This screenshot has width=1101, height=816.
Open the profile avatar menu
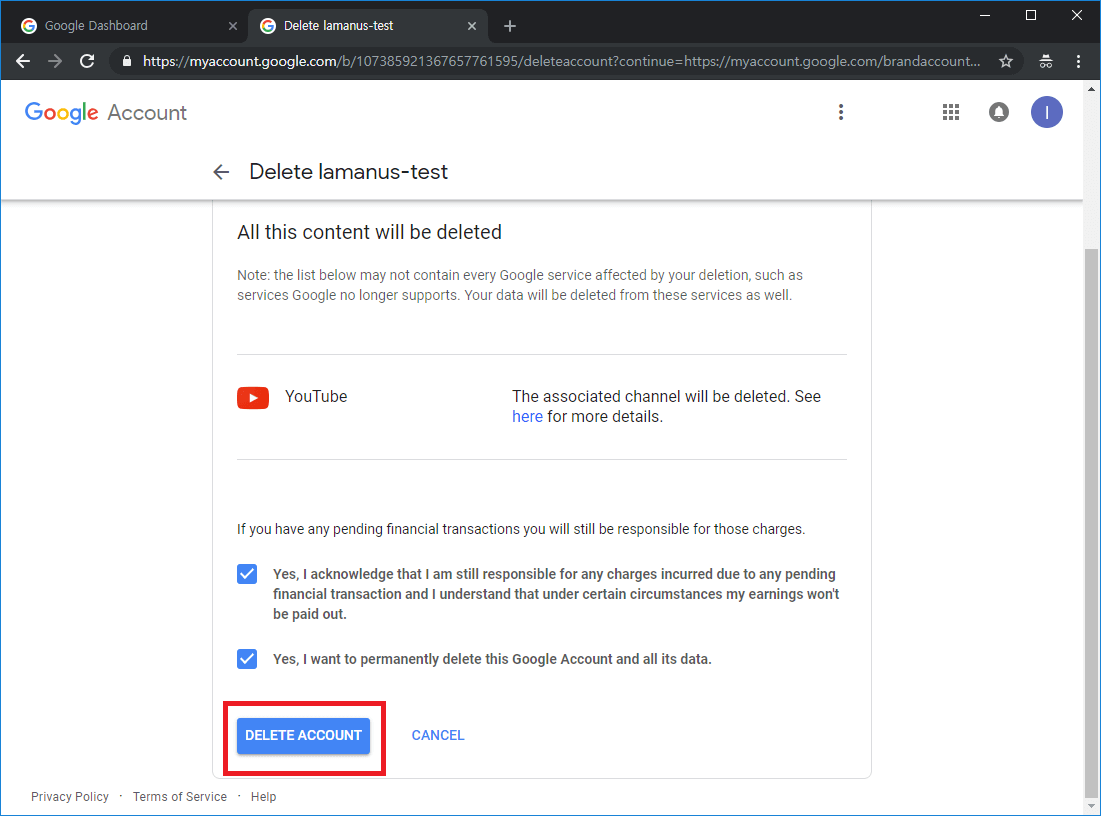(x=1046, y=112)
